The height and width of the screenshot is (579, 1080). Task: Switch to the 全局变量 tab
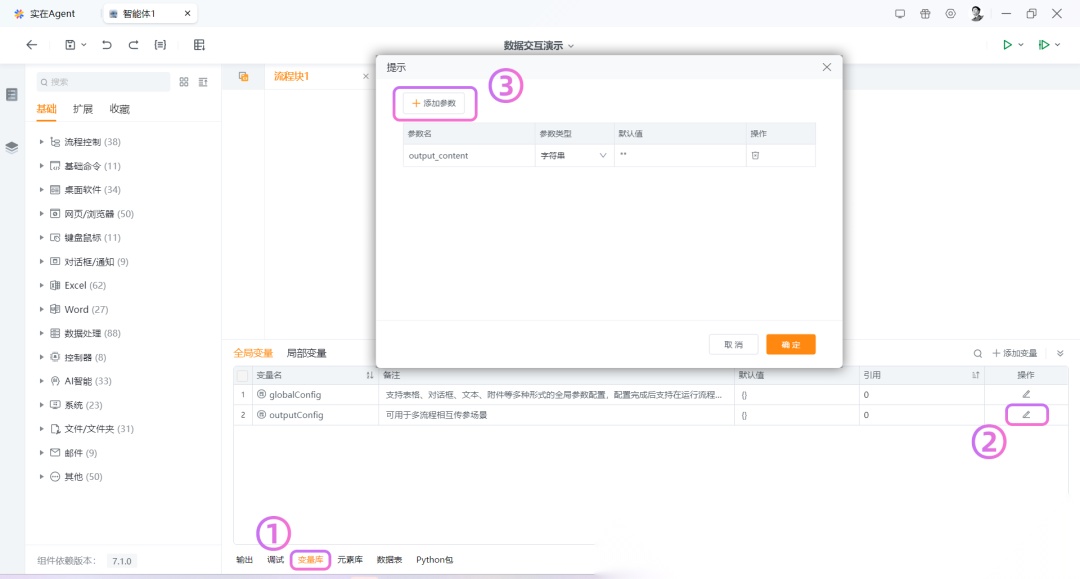[253, 353]
